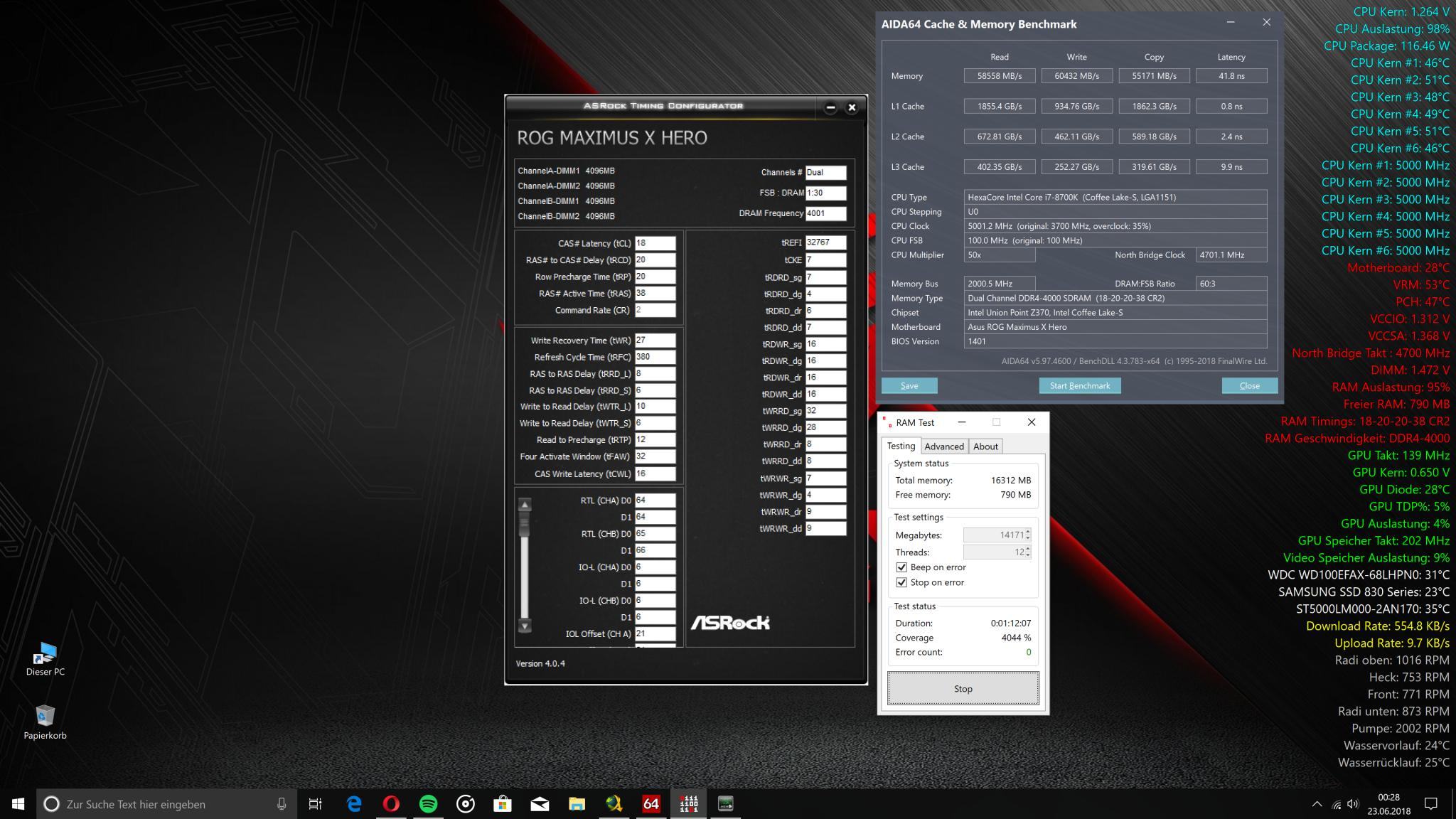
Task: Click the tREFI value field
Action: click(825, 242)
